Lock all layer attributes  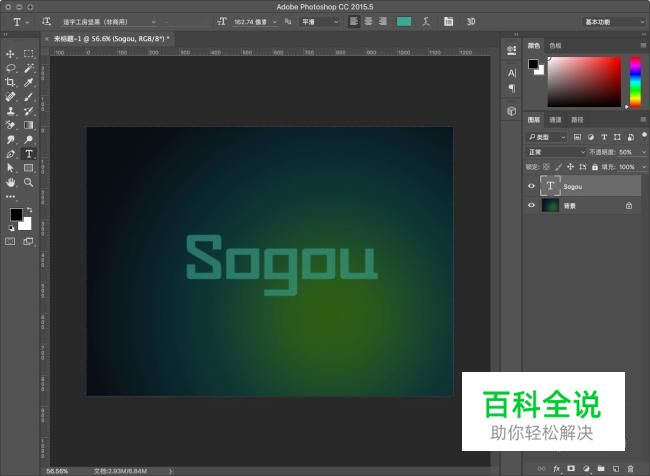click(x=595, y=167)
